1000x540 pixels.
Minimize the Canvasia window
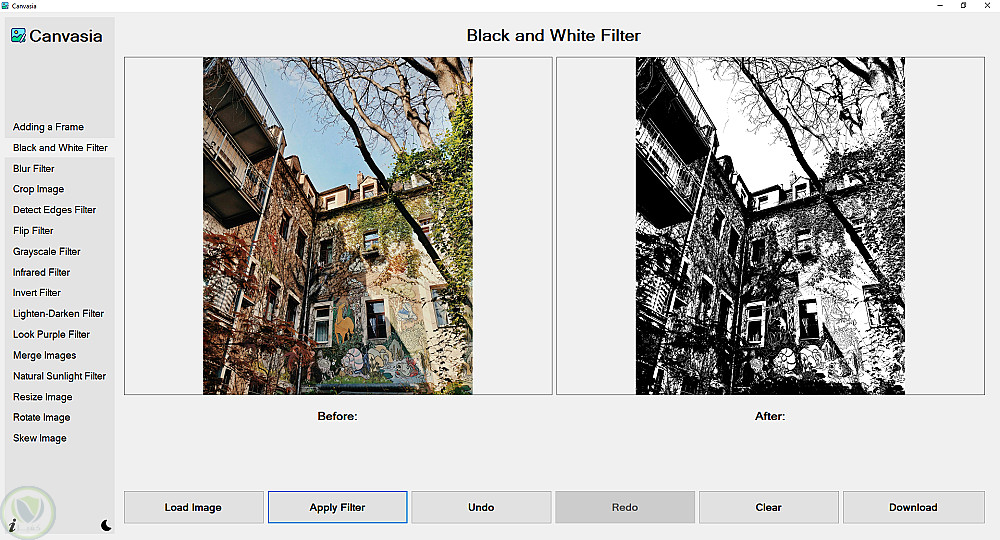click(940, 5)
